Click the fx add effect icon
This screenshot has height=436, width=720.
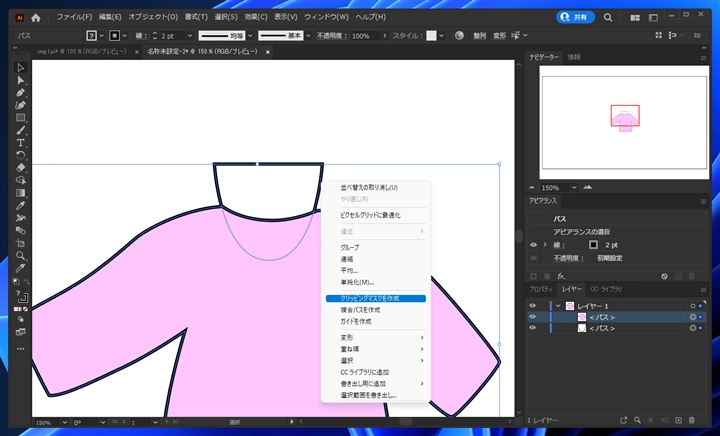point(561,276)
